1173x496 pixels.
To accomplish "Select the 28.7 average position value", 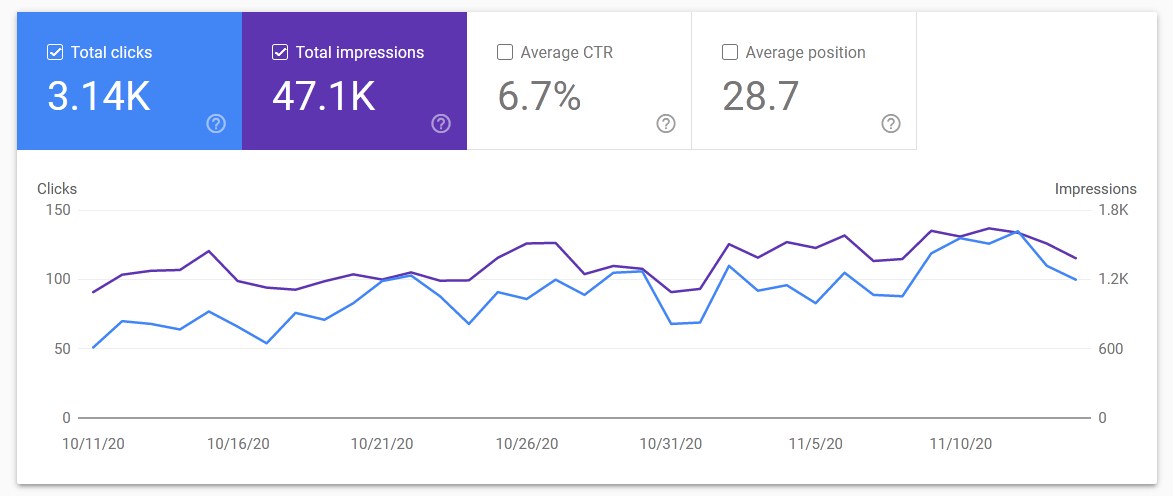I will pyautogui.click(x=761, y=97).
